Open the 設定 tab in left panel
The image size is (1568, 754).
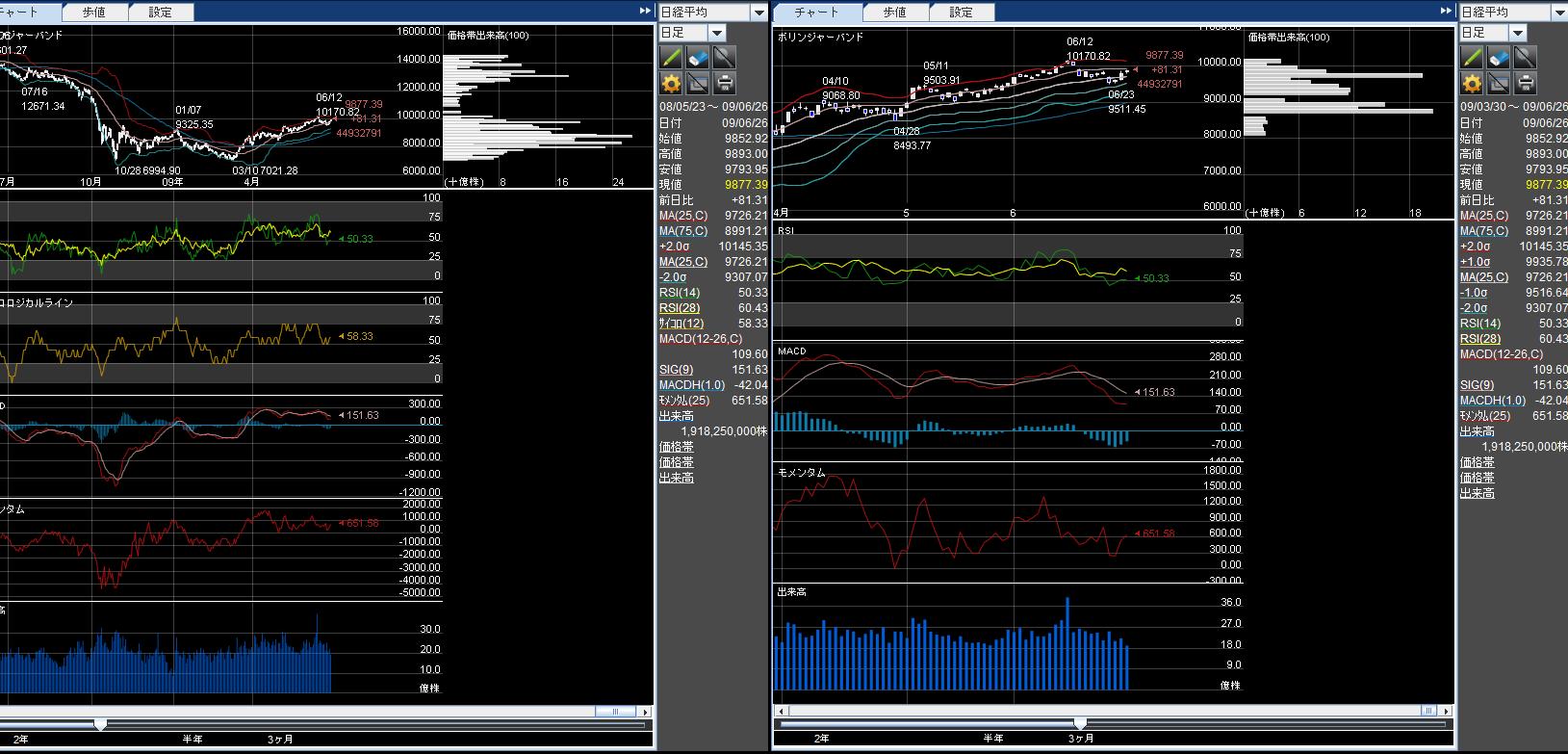[160, 13]
